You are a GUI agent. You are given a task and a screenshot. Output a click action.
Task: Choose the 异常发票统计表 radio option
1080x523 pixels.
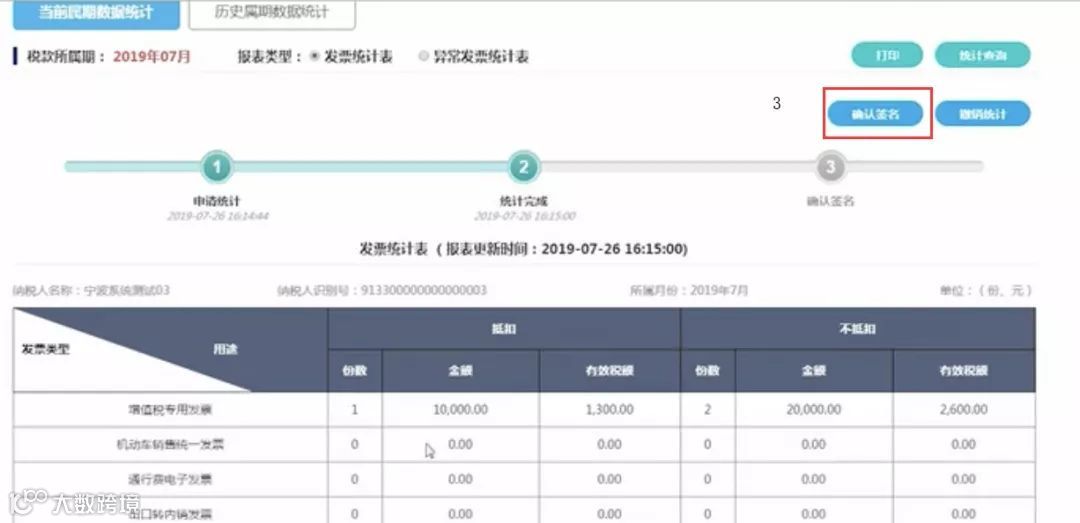(x=424, y=57)
